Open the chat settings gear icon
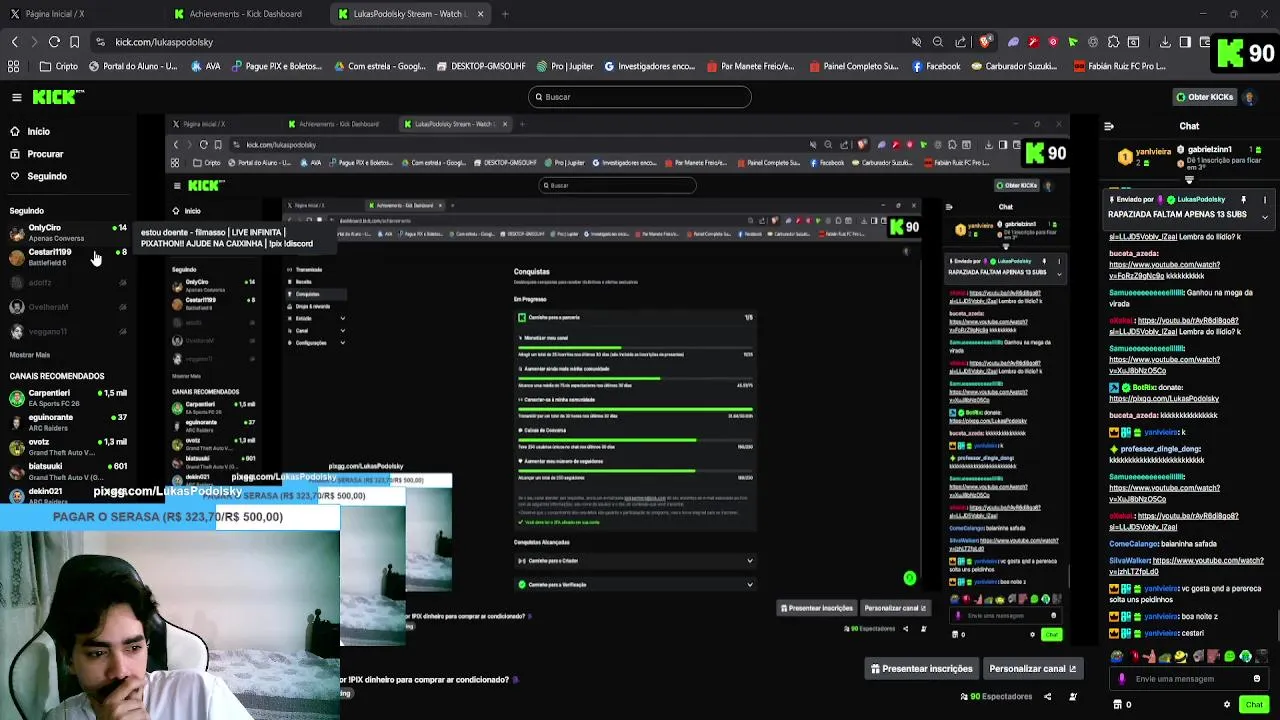This screenshot has width=1280, height=720. pos(1227,704)
